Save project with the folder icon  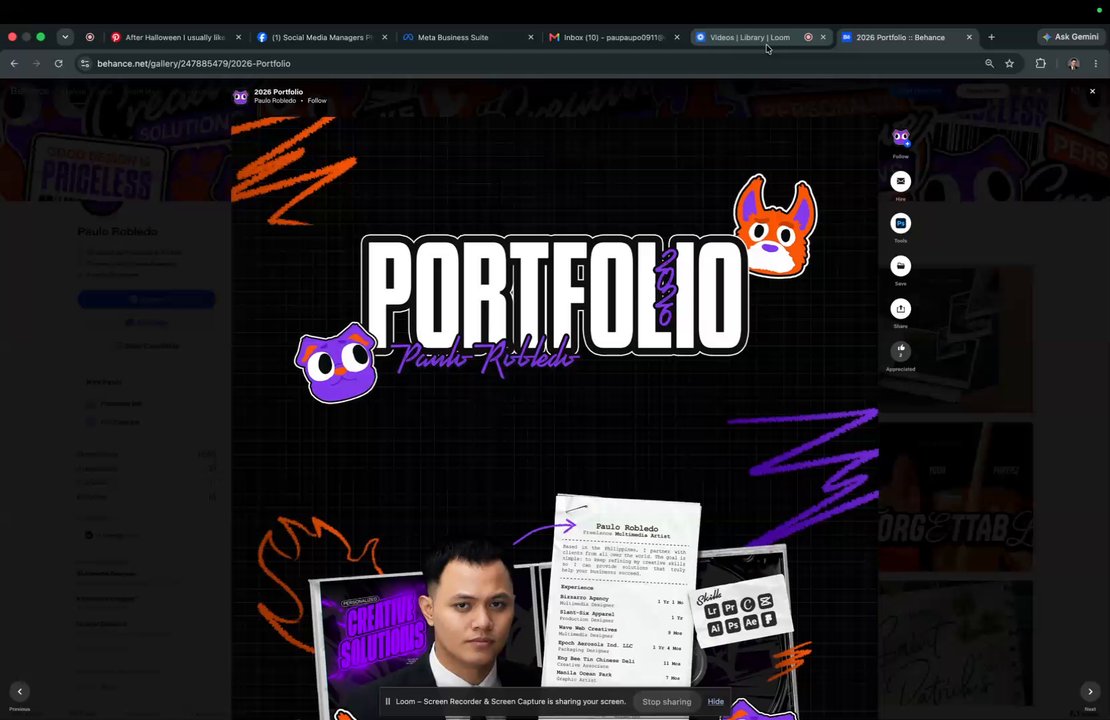pyautogui.click(x=900, y=266)
